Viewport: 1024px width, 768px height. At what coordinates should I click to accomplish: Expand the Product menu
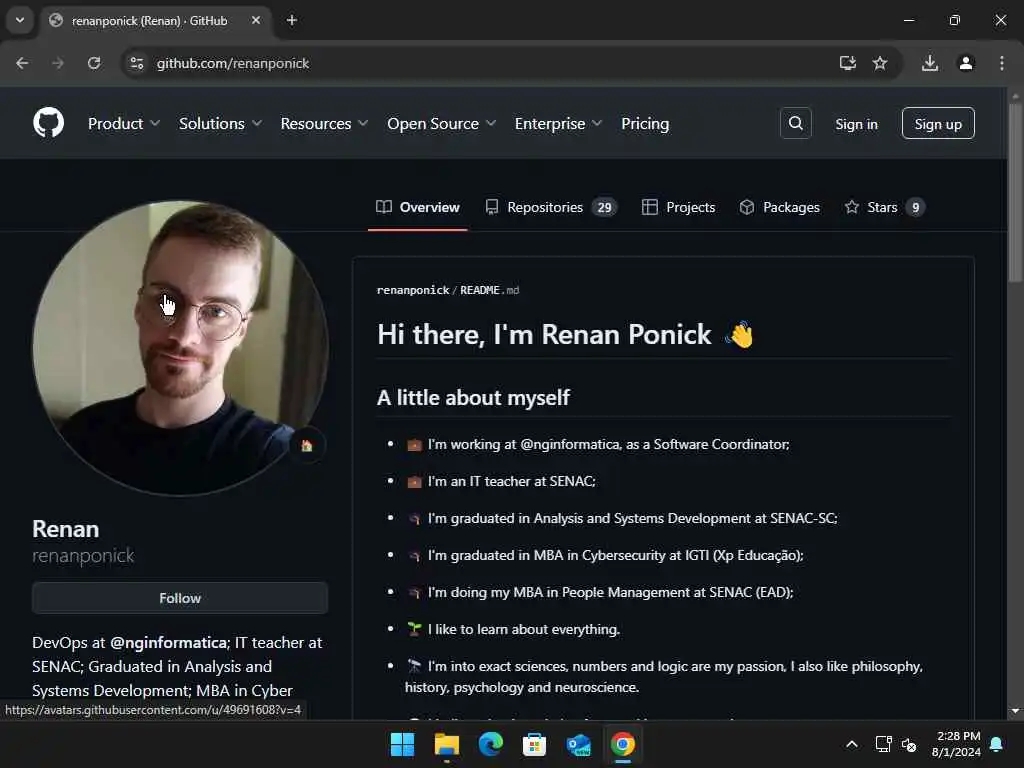coord(123,123)
